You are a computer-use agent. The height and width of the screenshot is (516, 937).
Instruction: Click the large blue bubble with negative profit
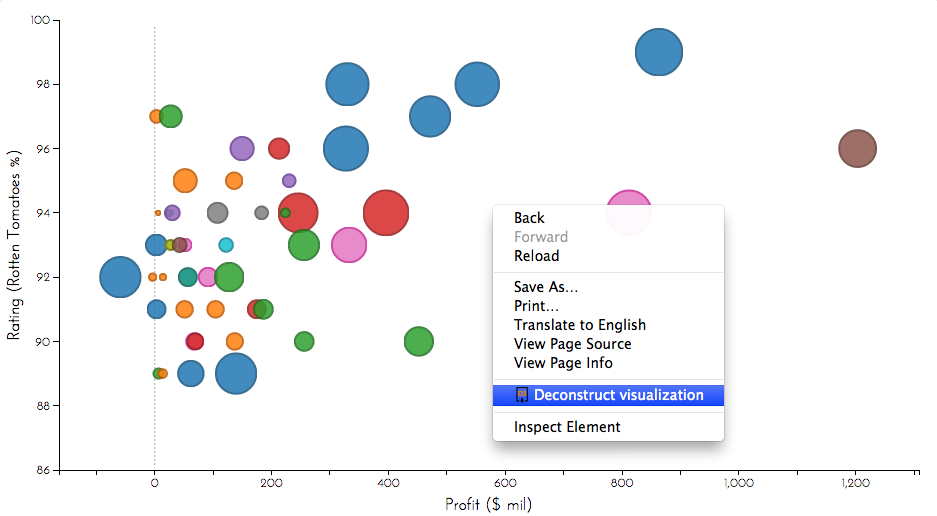(120, 277)
